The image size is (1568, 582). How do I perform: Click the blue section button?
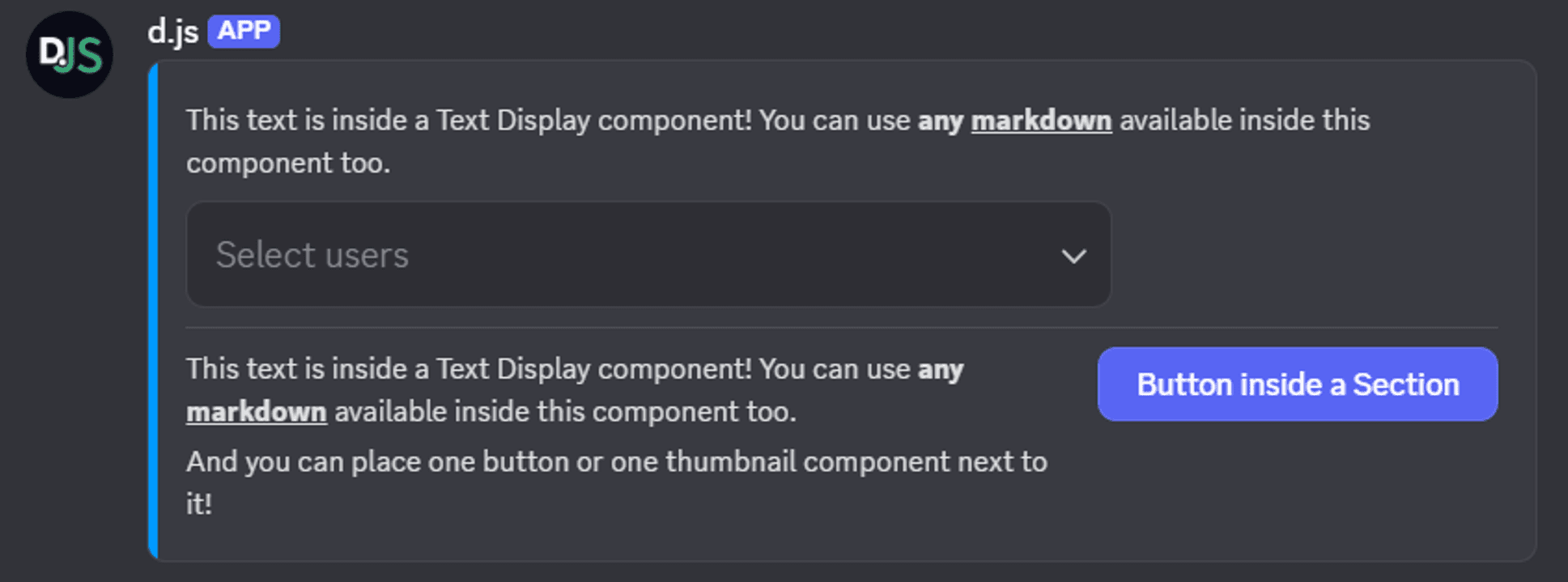[1296, 384]
